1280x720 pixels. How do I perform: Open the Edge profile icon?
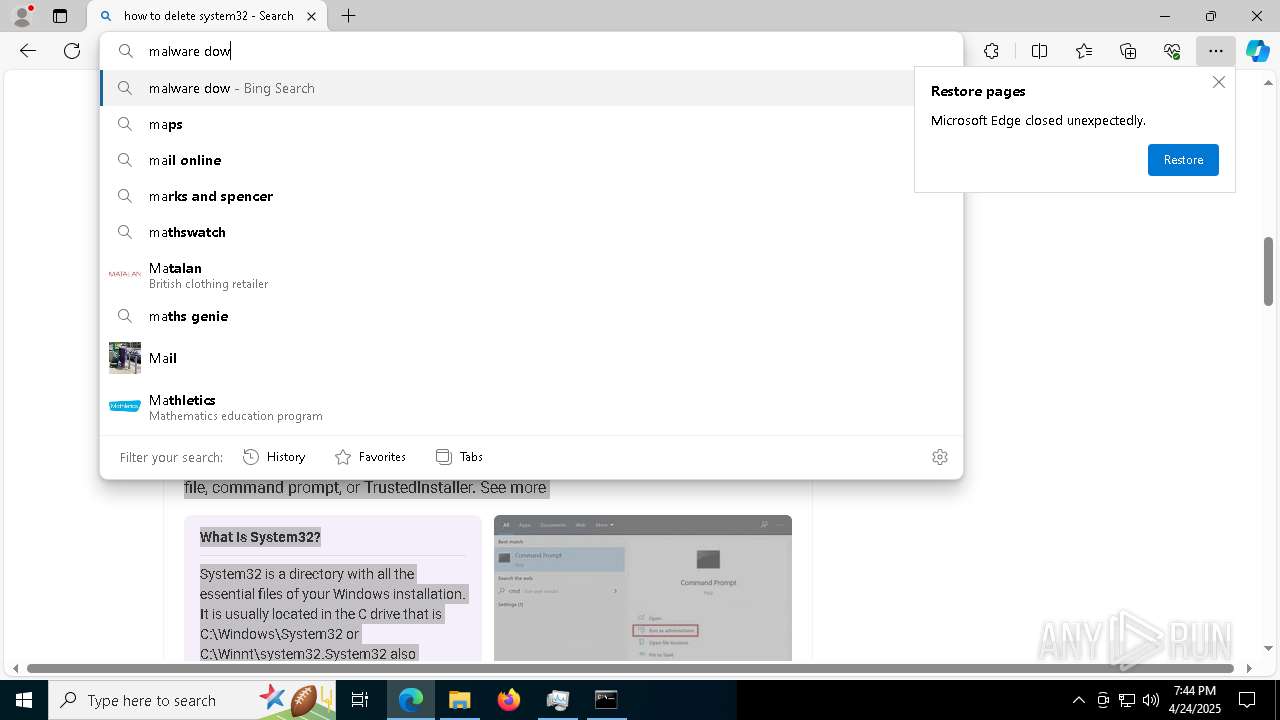pyautogui.click(x=22, y=16)
